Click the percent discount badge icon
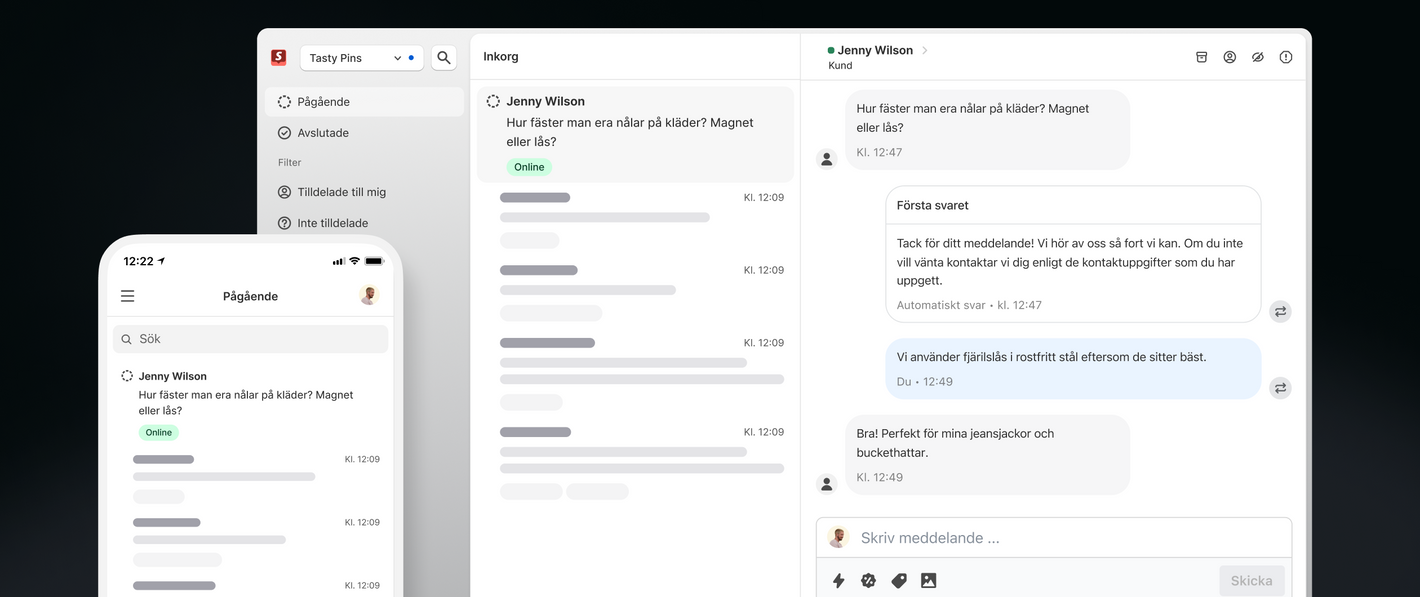Viewport: 1420px width, 597px height. click(869, 581)
